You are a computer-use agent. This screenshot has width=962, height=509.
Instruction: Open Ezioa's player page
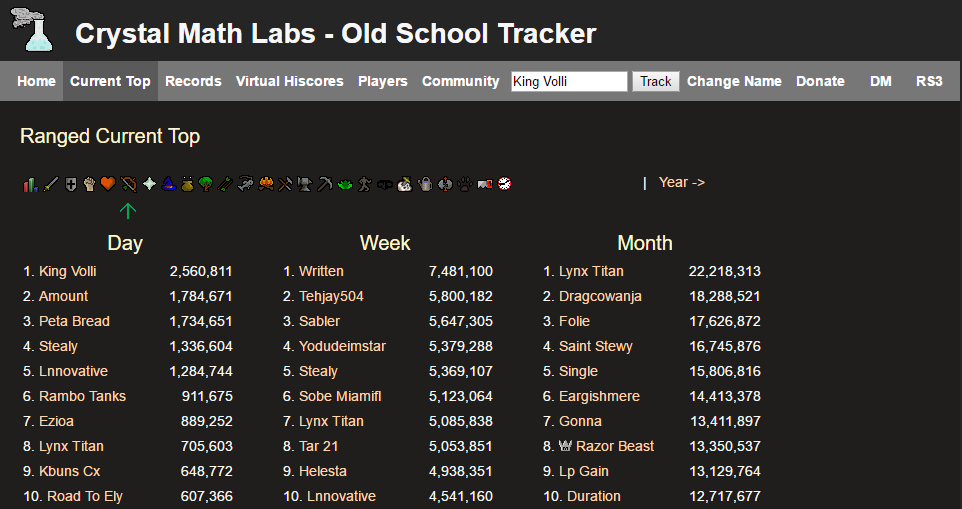56,421
